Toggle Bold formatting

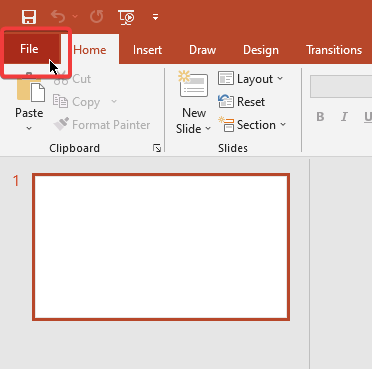[320, 117]
